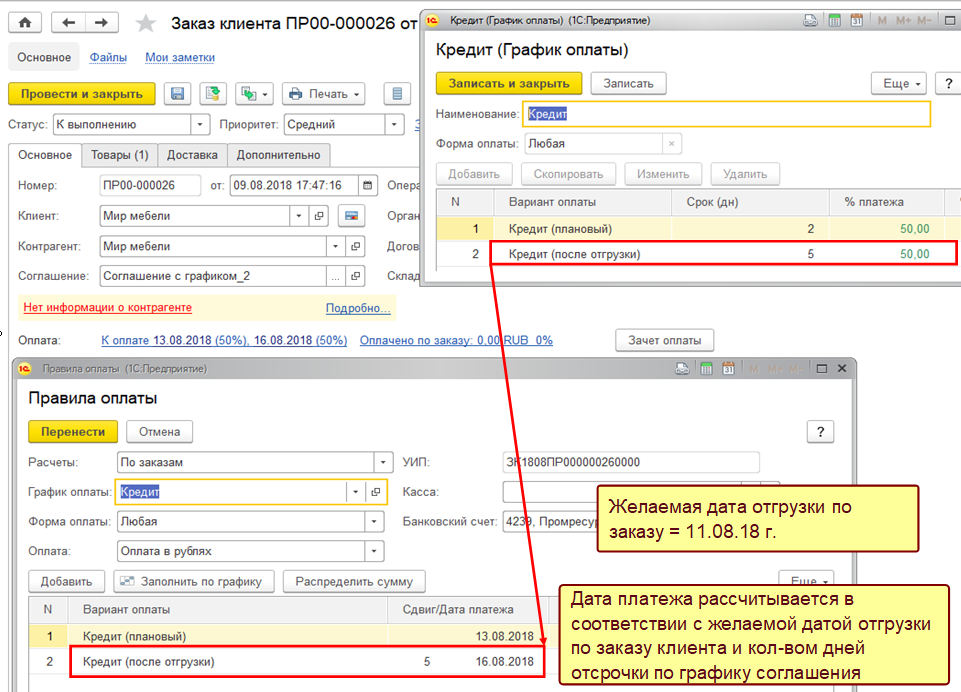The height and width of the screenshot is (692, 961).
Task: Click link icon in Правила оплаты titlebar
Action: click(682, 368)
